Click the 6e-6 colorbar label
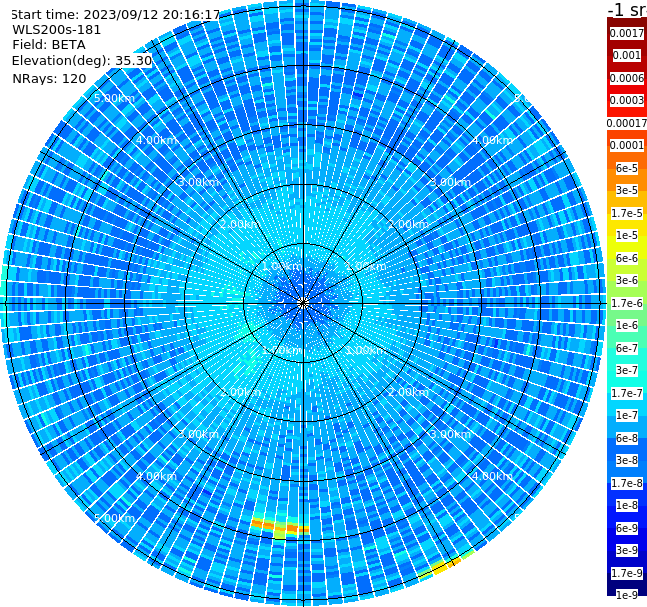 pos(627,258)
